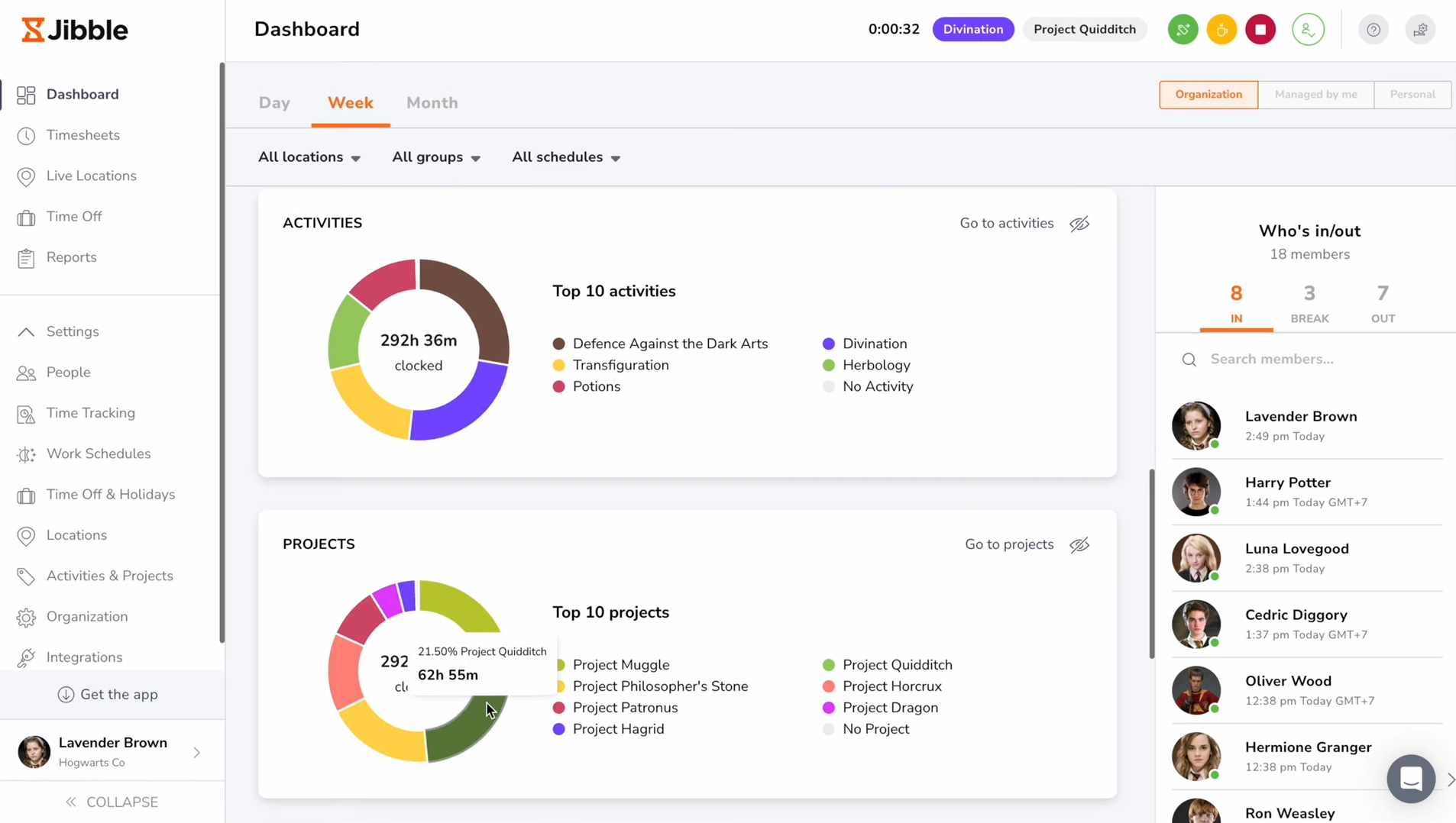
Task: Open People settings
Action: pos(68,373)
